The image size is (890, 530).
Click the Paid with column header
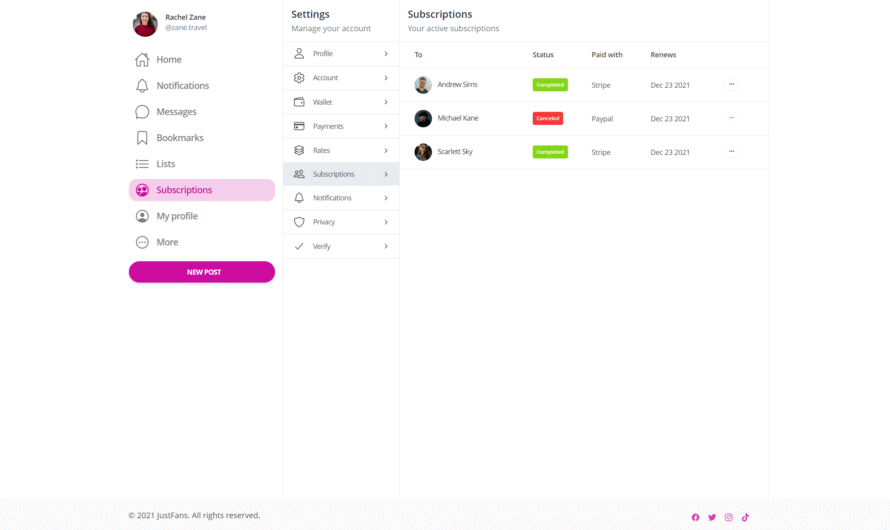coord(607,54)
